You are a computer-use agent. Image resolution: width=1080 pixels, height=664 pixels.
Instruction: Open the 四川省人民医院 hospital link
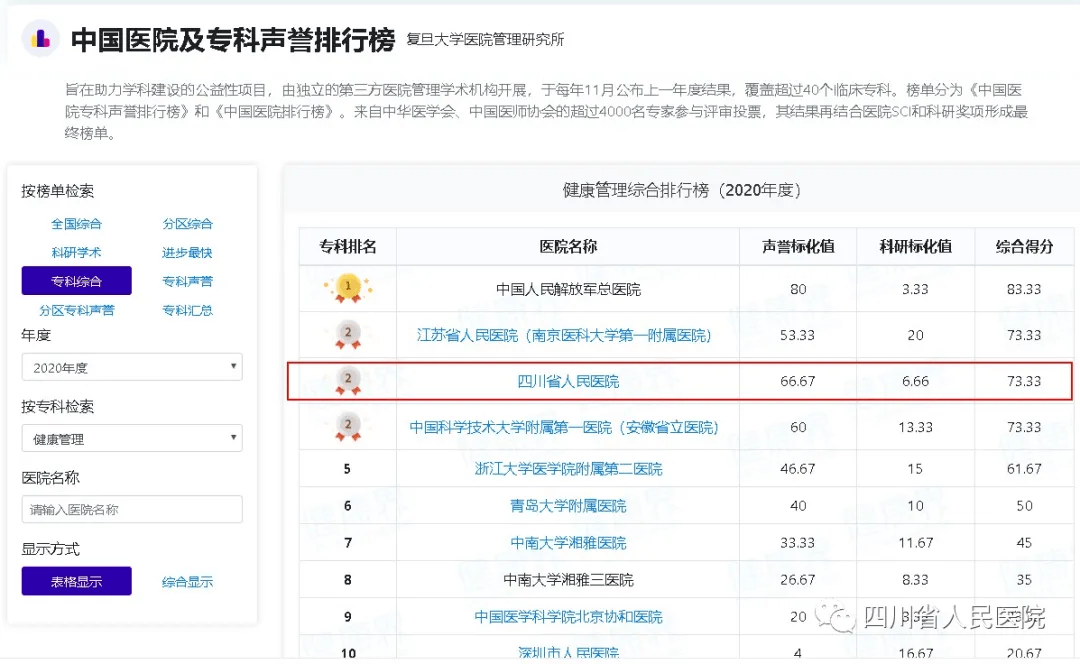click(x=568, y=381)
